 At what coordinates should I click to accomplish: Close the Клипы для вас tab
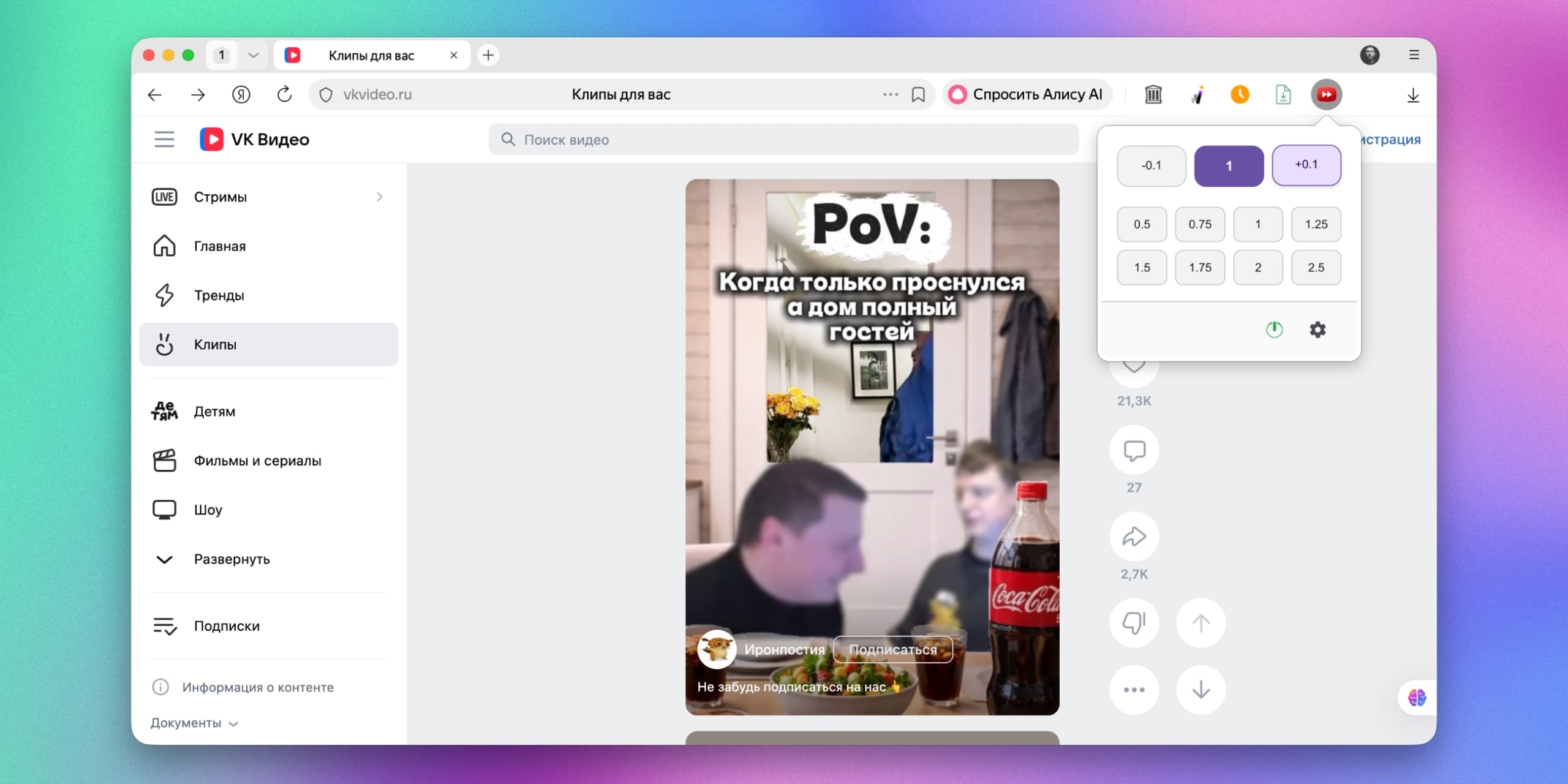(454, 55)
